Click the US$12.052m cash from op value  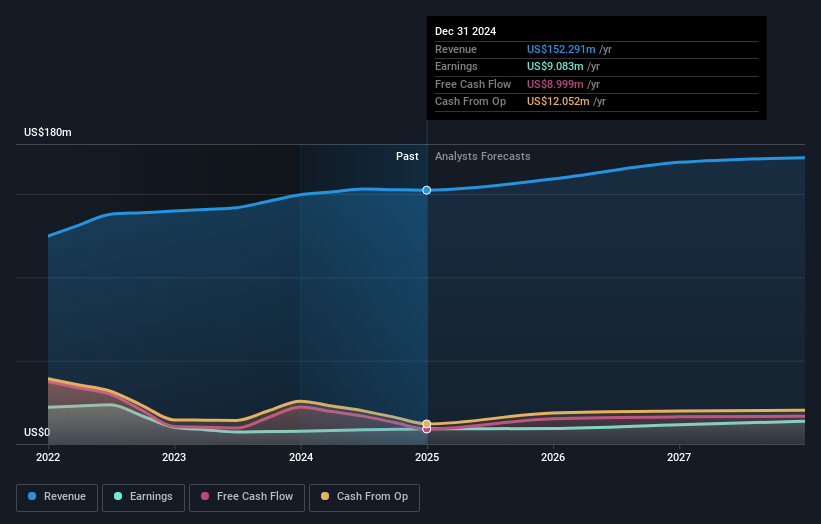(558, 102)
